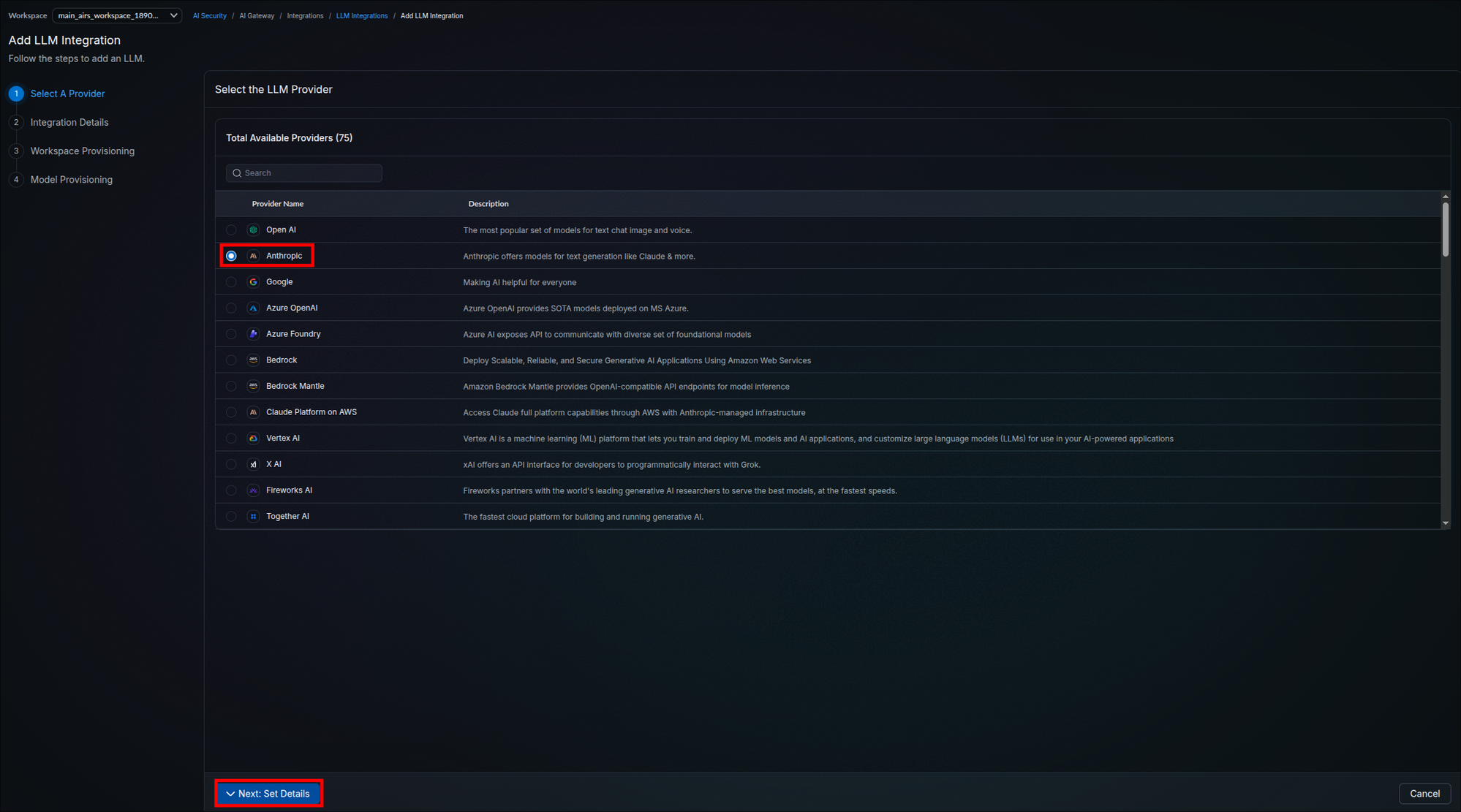Click the Integrations breadcrumb

click(x=305, y=15)
